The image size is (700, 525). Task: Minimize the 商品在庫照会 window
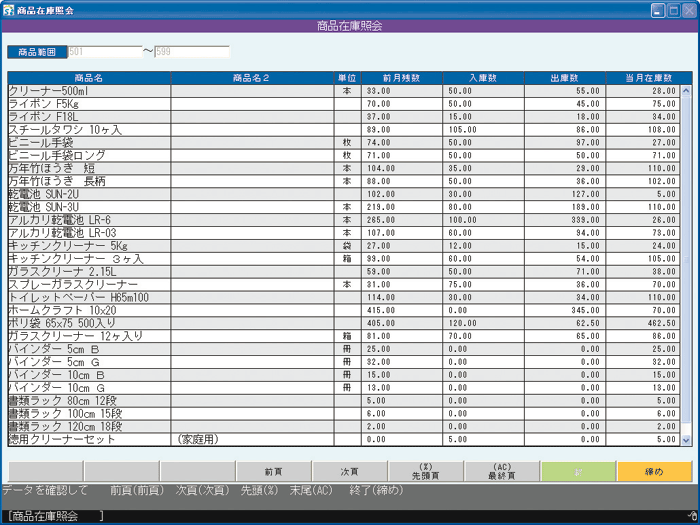658,9
